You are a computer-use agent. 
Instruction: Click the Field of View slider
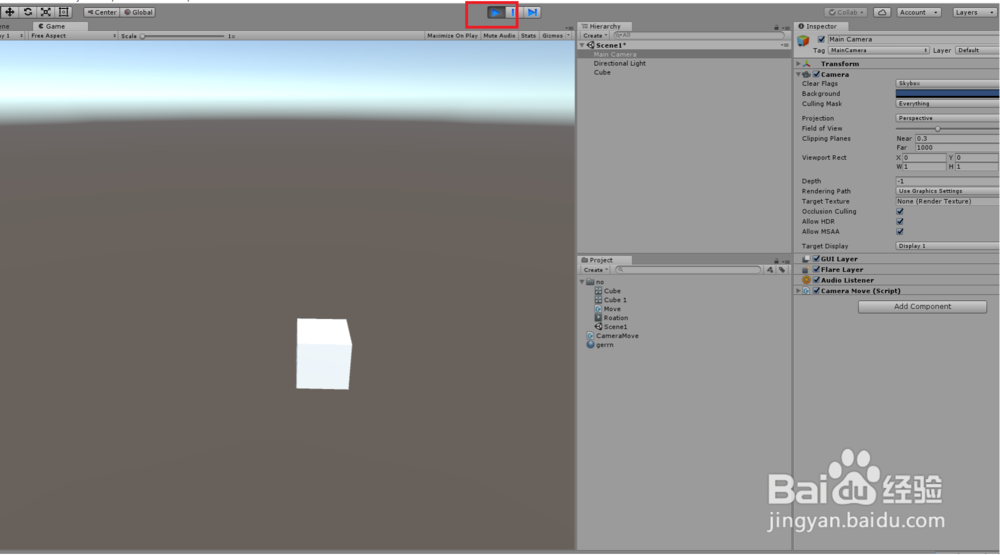(947, 129)
